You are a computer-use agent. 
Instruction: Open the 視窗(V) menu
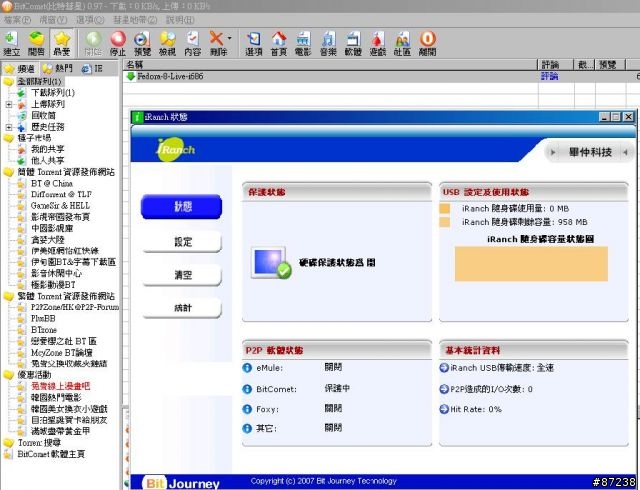[x=53, y=20]
